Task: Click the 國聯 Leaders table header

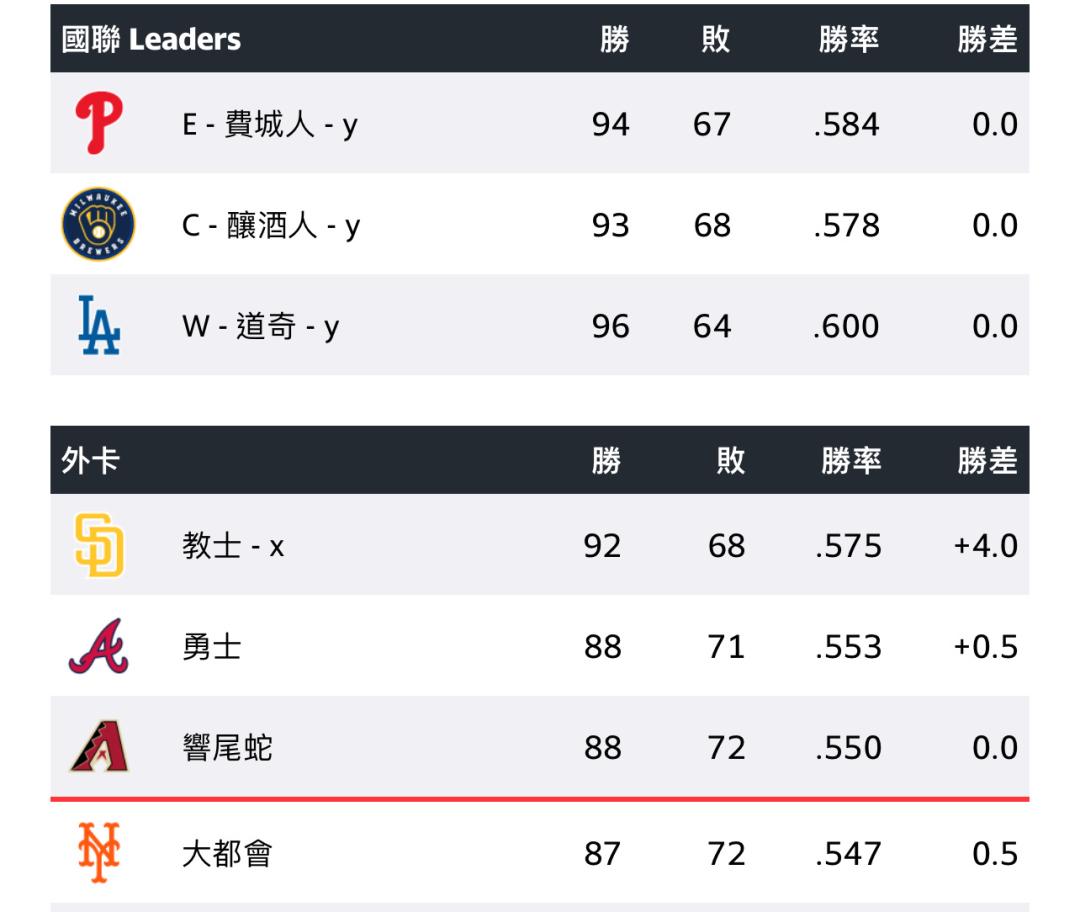Action: coord(151,39)
